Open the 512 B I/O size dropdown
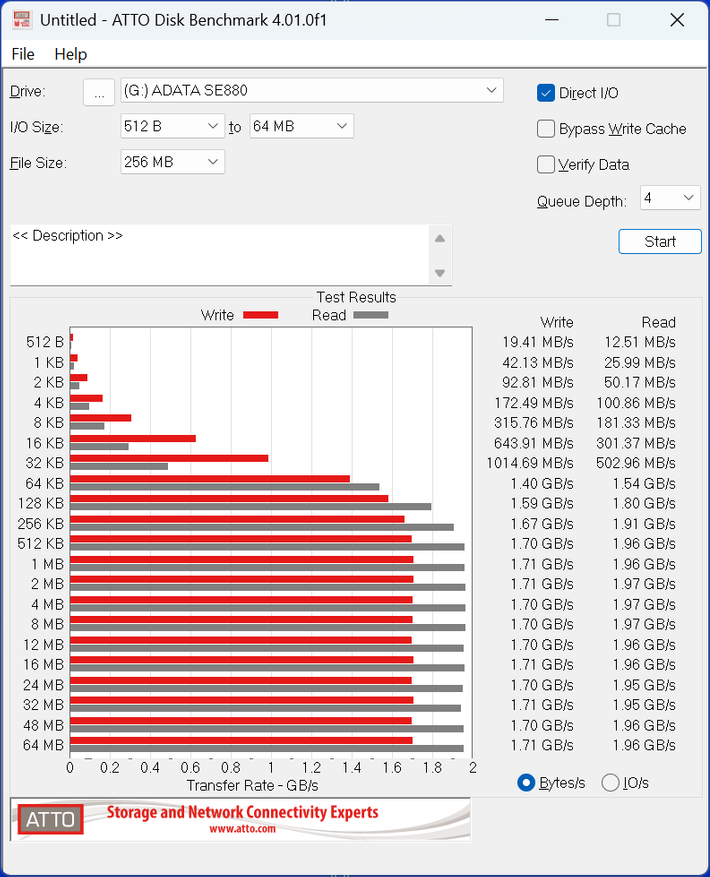710x877 pixels. [172, 126]
